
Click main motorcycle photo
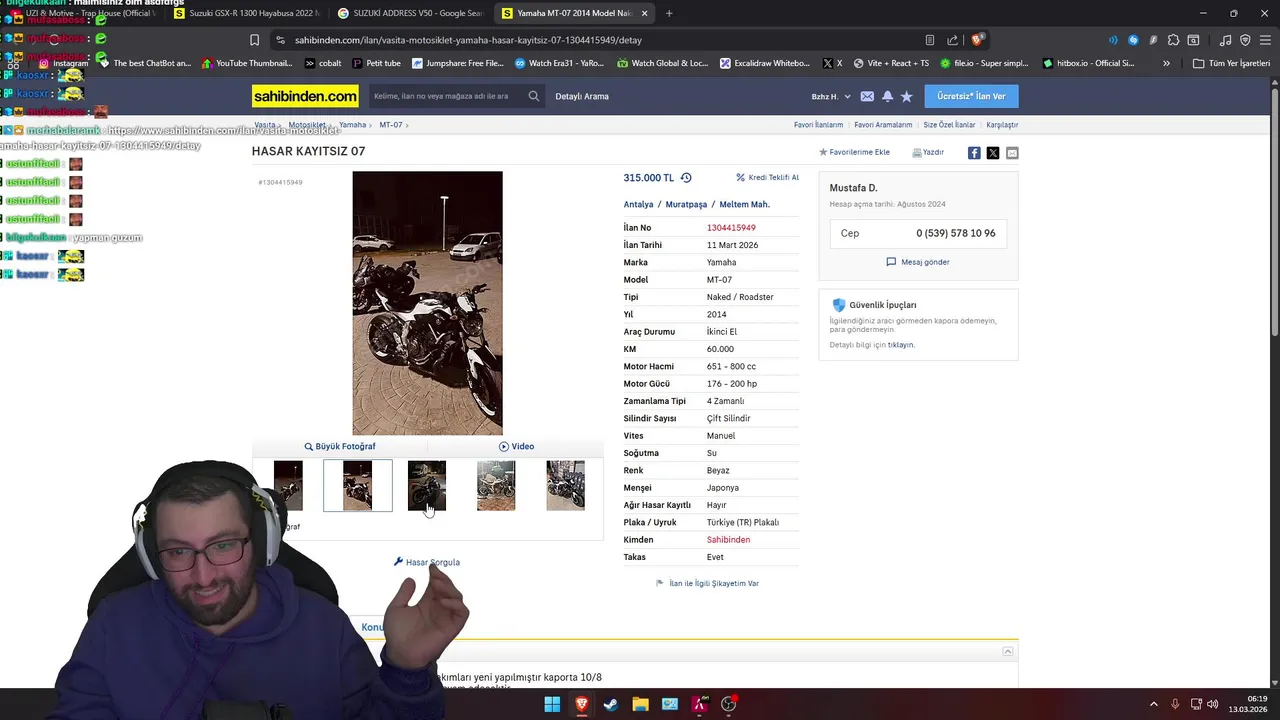click(427, 303)
